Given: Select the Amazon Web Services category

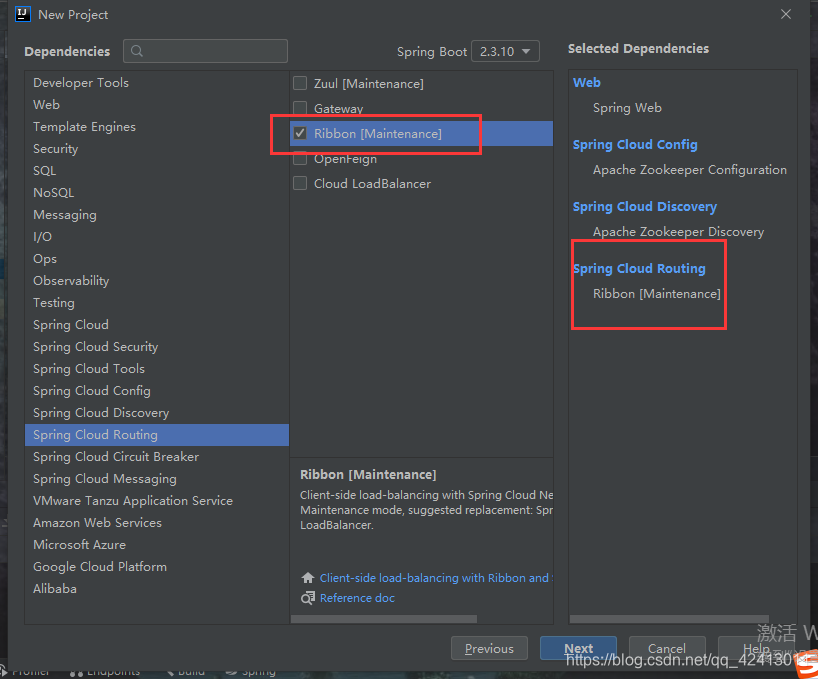Looking at the screenshot, I should click(x=157, y=523).
